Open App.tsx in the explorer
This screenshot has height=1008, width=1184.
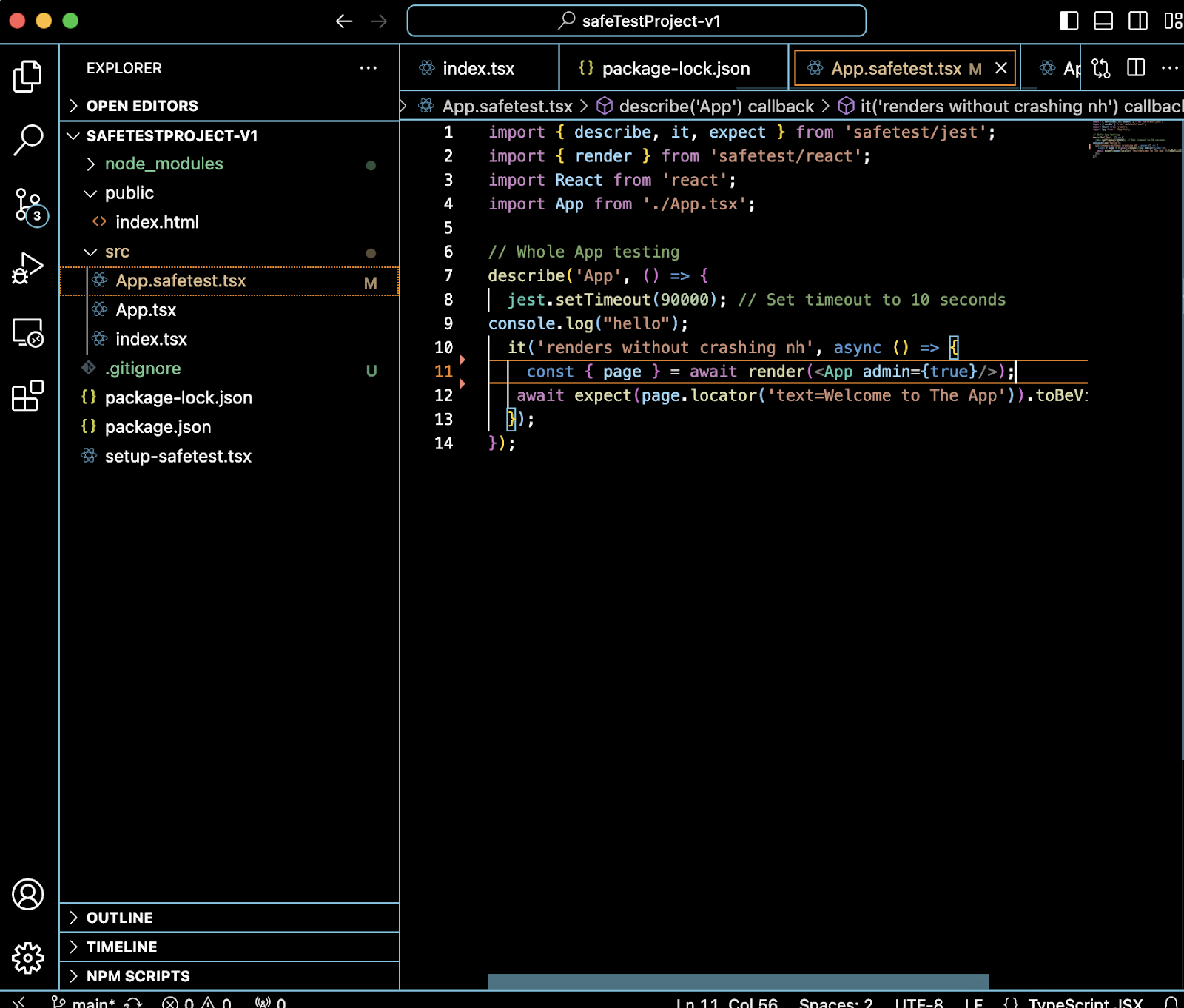229,310
